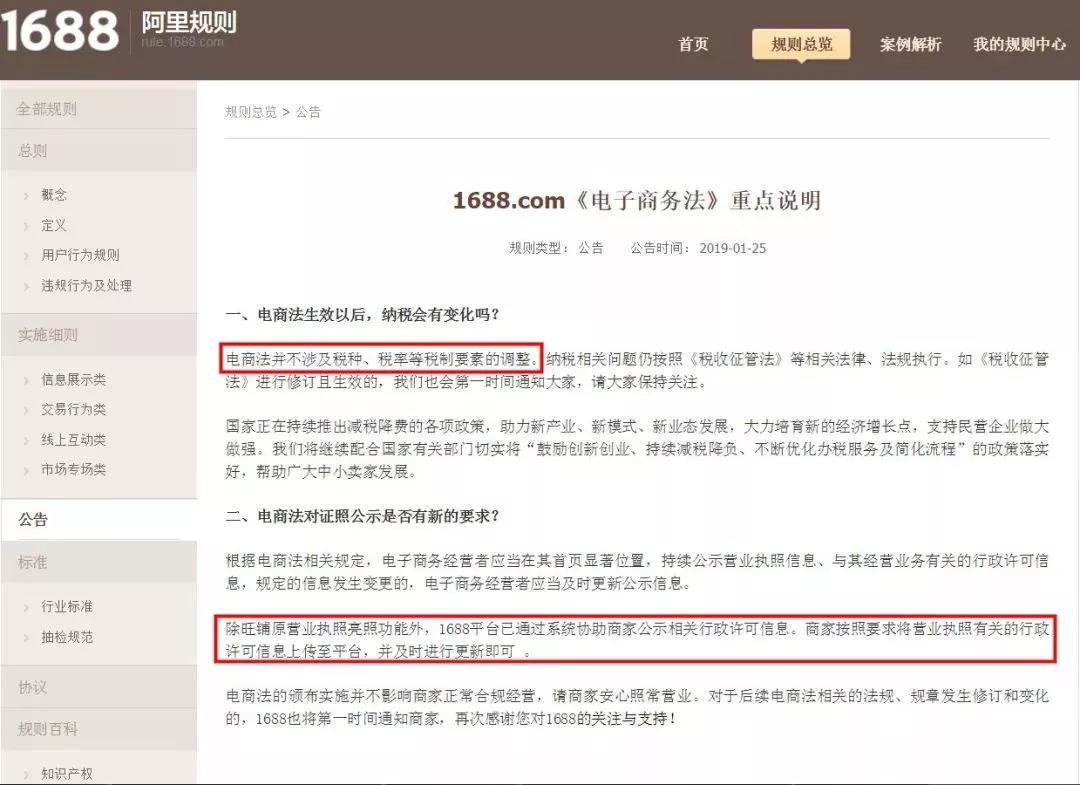Open 市场专场类 in the sidebar
Image resolution: width=1080 pixels, height=785 pixels.
(x=74, y=469)
